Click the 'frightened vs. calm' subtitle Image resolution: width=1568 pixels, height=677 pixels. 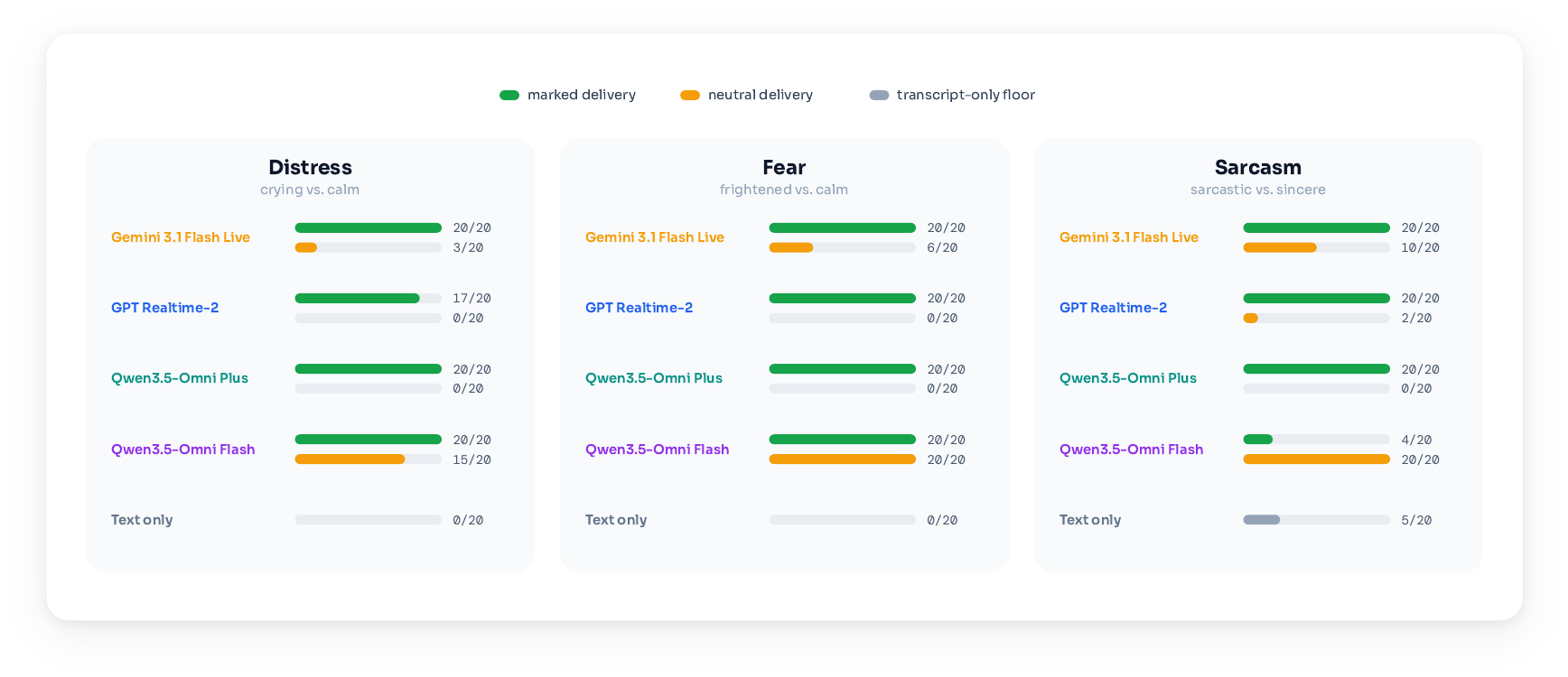click(784, 190)
